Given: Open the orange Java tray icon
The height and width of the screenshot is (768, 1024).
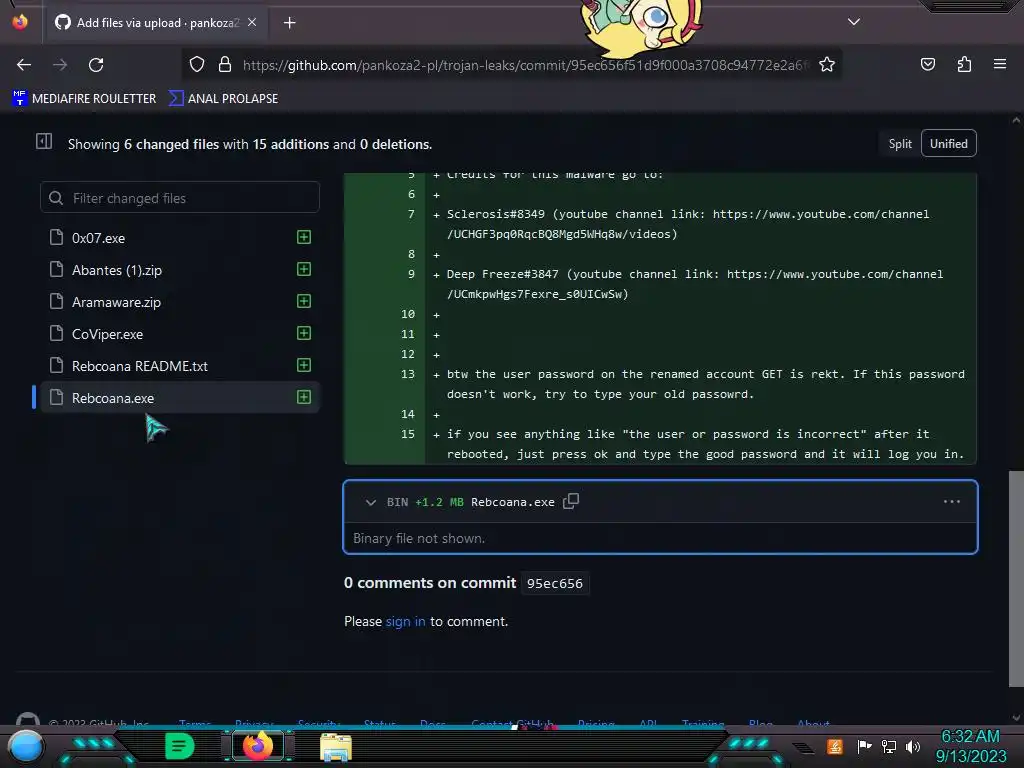Looking at the screenshot, I should coord(835,746).
